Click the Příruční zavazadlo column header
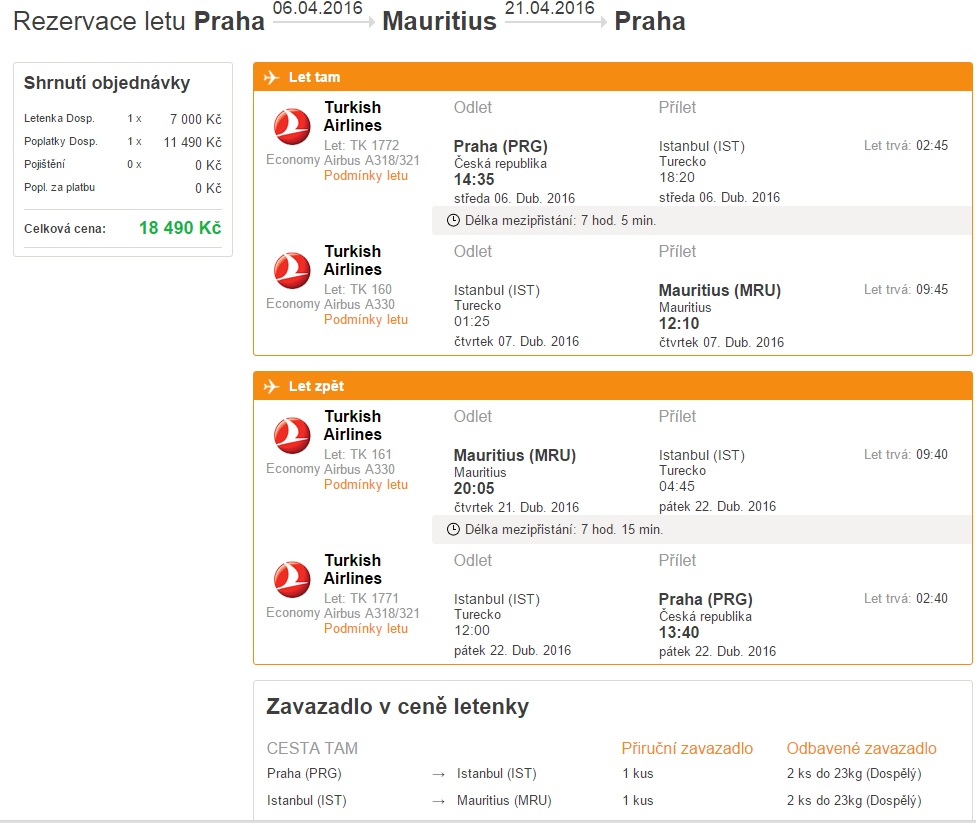Screen dimensions: 976x823 [x=687, y=748]
